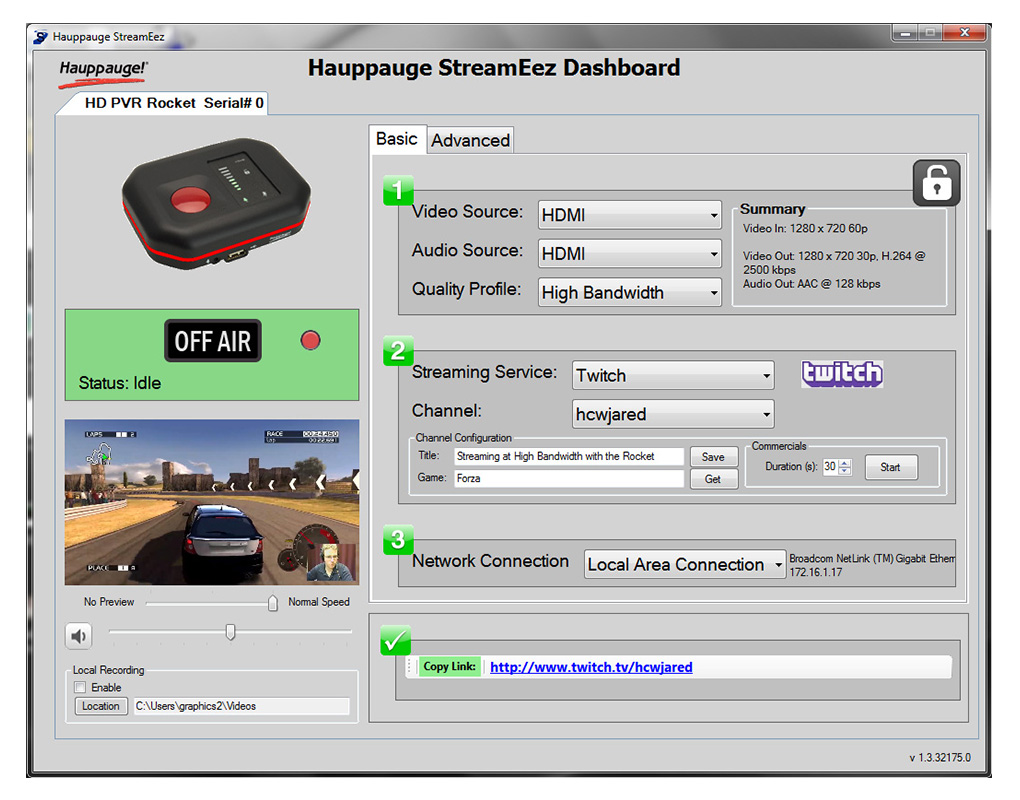Mute audio with the speaker icon
Image resolution: width=1020 pixels, height=800 pixels.
(79, 636)
